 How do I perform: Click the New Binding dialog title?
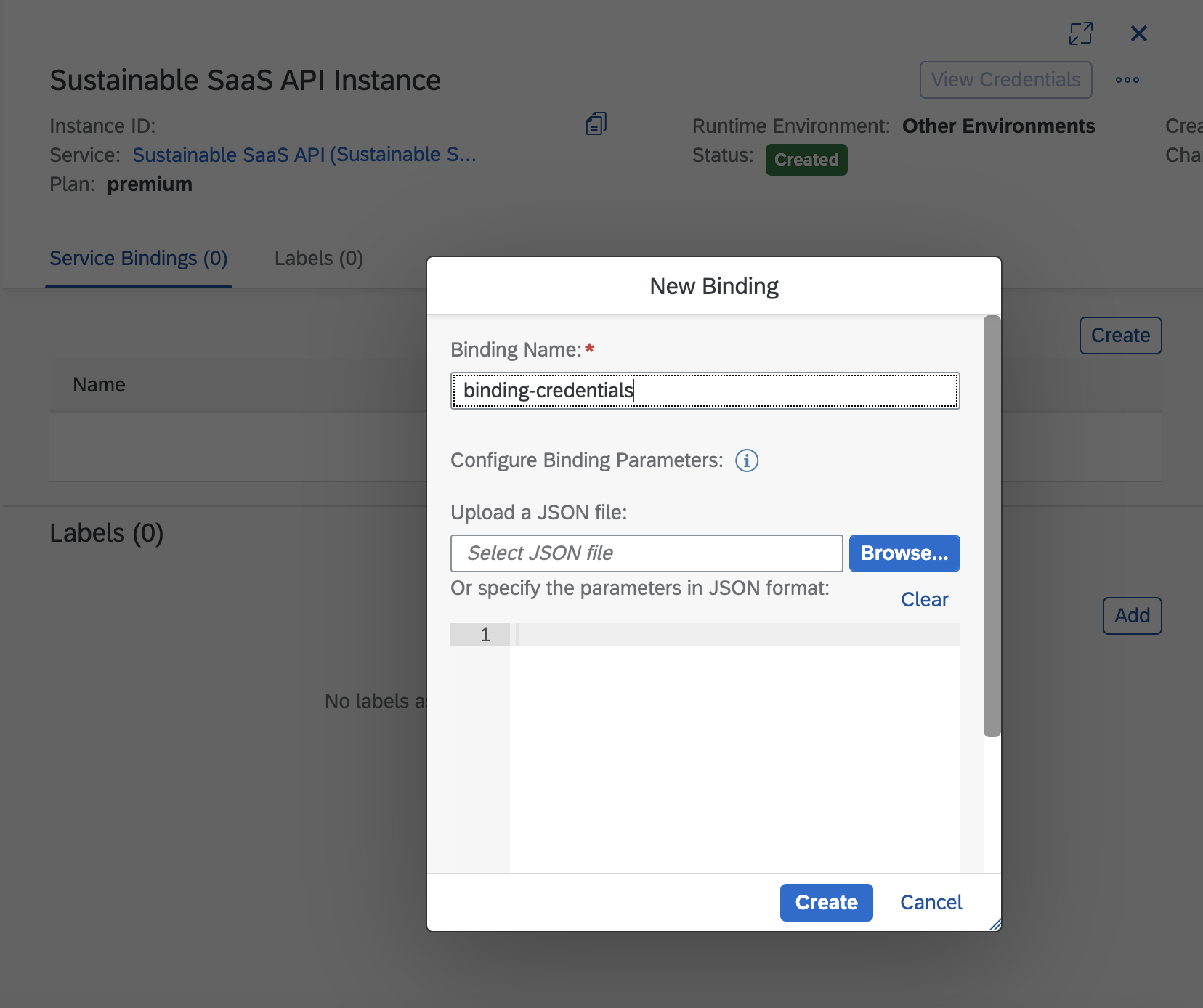pyautogui.click(x=714, y=287)
